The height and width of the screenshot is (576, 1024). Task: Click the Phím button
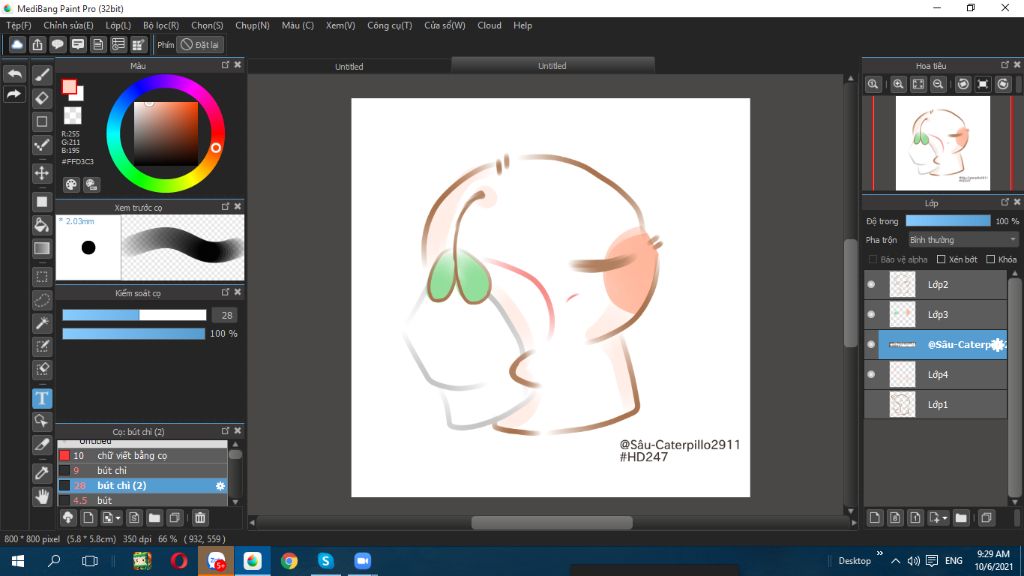pyautogui.click(x=166, y=44)
